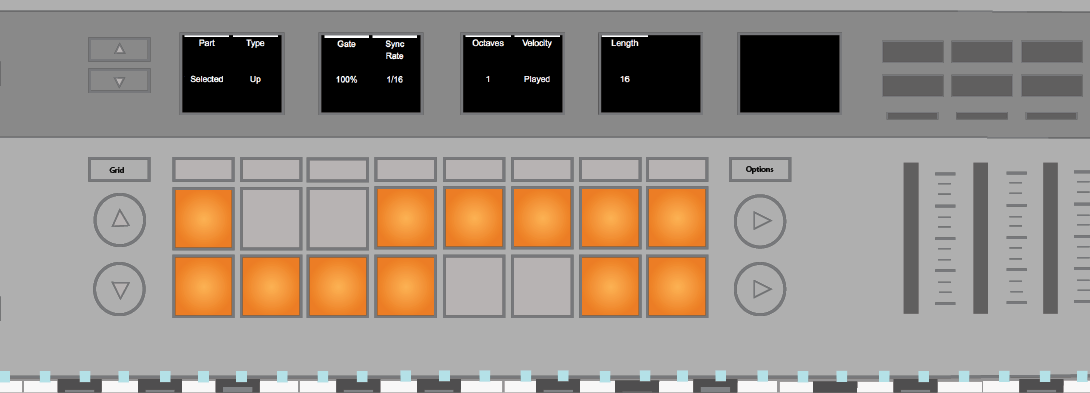Toggle the eighth orange pad in top row
Viewport: 1090px width, 393px height.
click(678, 218)
